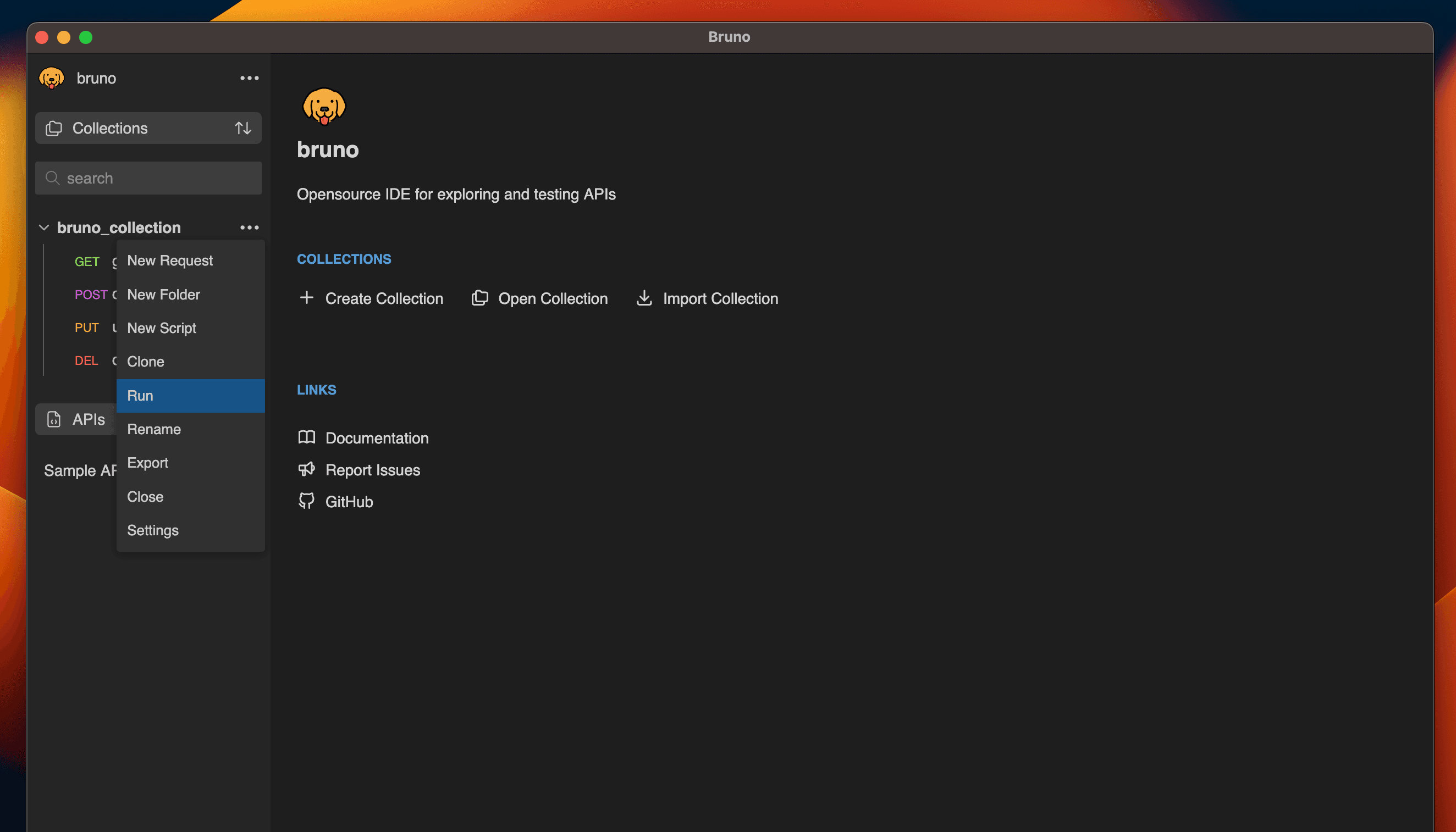
Task: Click the sort/reorder Collections icon
Action: coord(243,128)
